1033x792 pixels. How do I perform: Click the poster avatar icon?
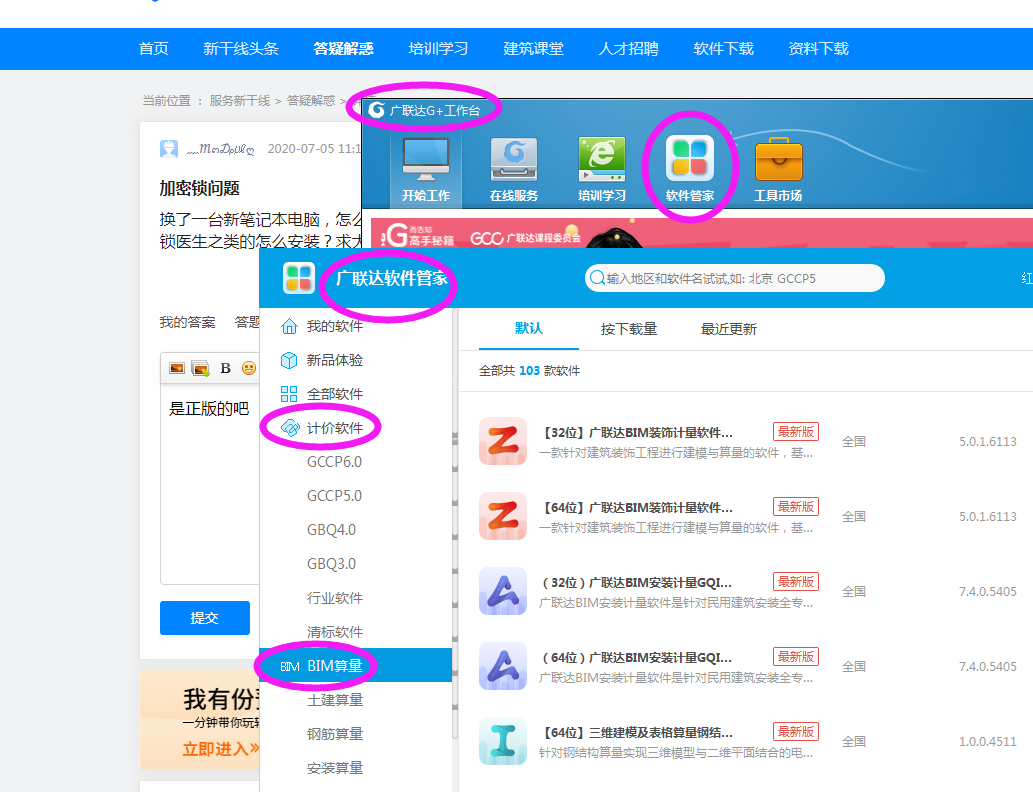coord(169,149)
